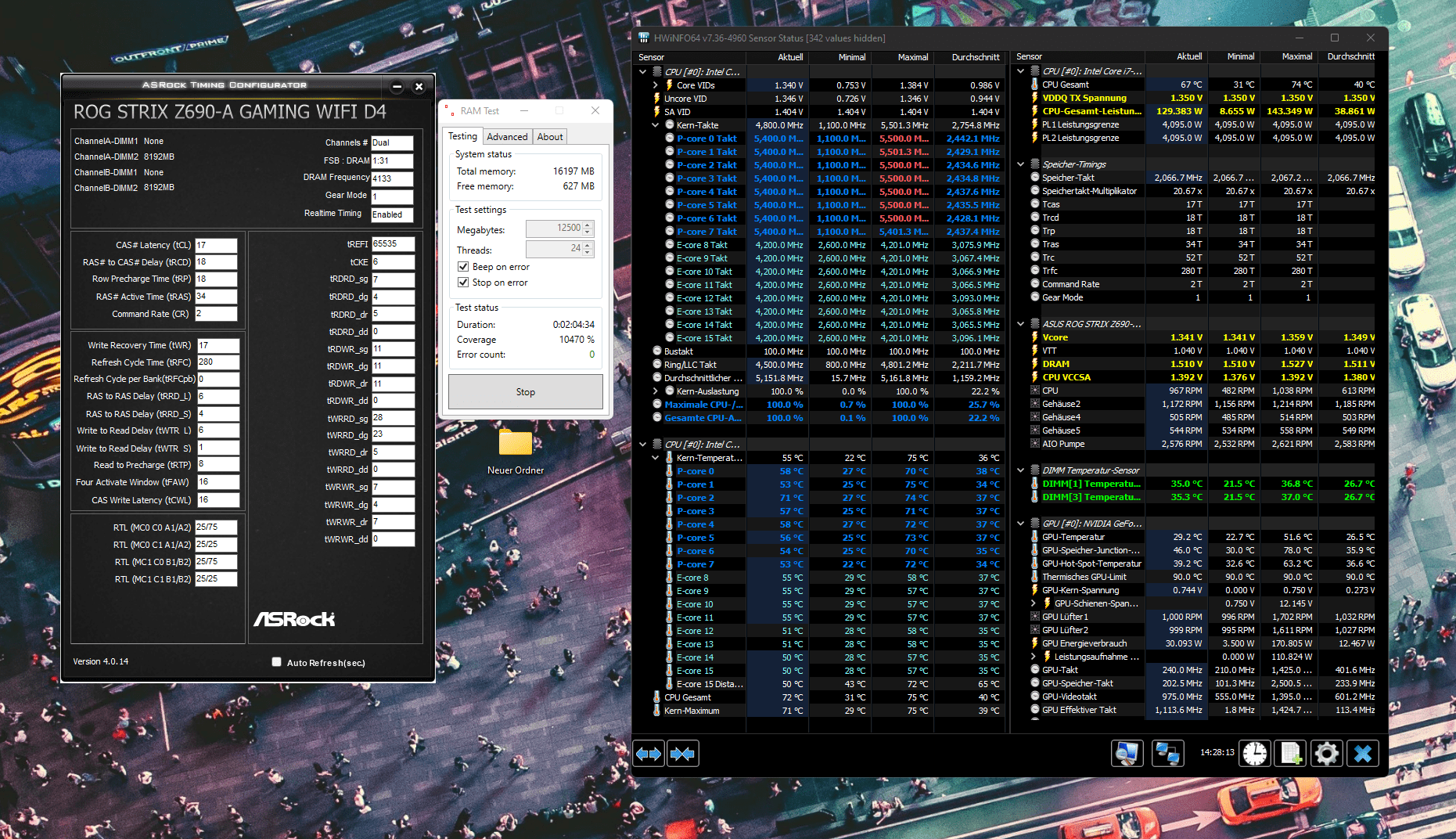Expand the Leistungsaufnahme tree row
The image size is (1456, 839).
1034,657
